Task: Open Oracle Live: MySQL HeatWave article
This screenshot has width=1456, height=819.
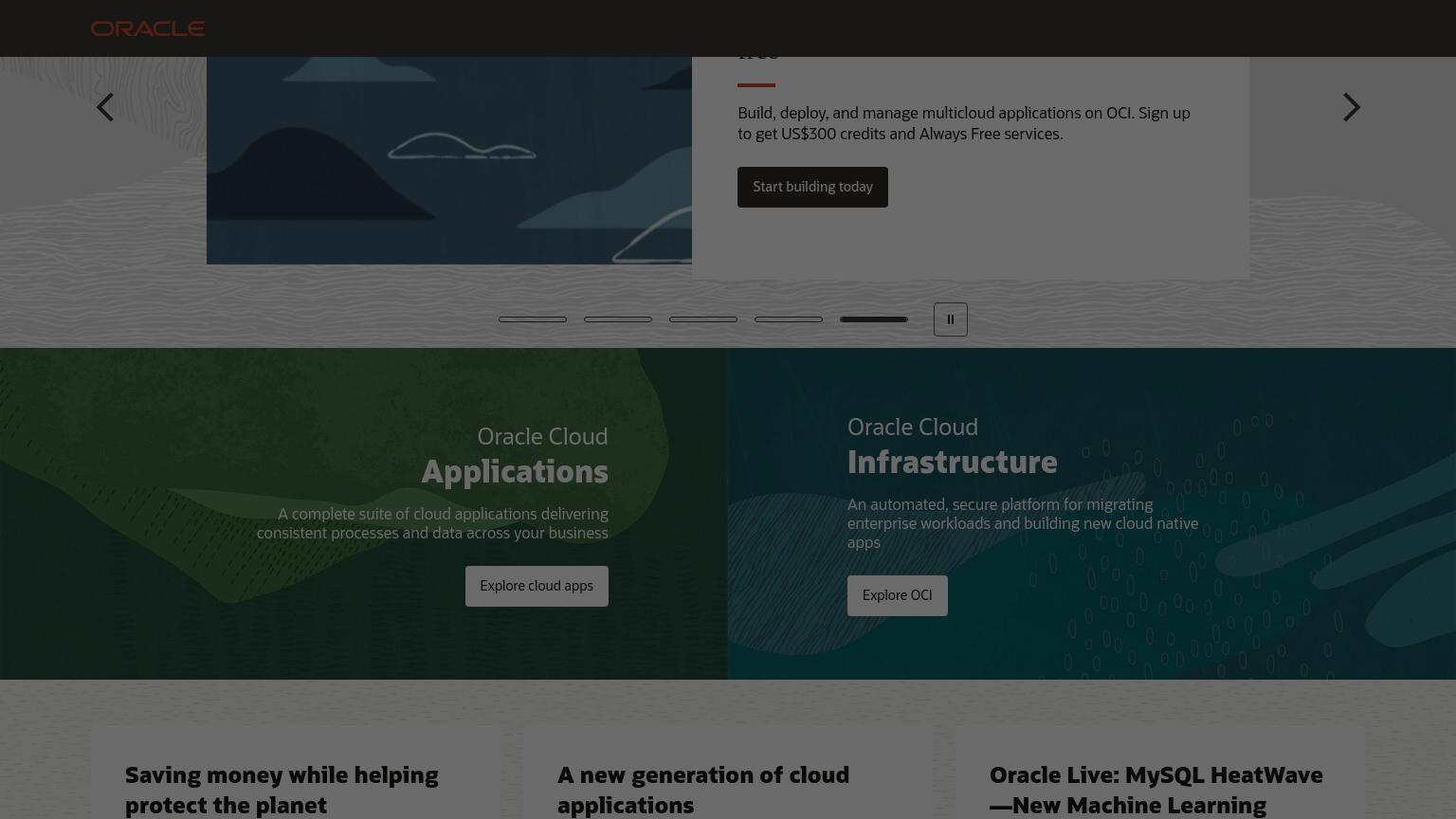Action: click(1156, 790)
